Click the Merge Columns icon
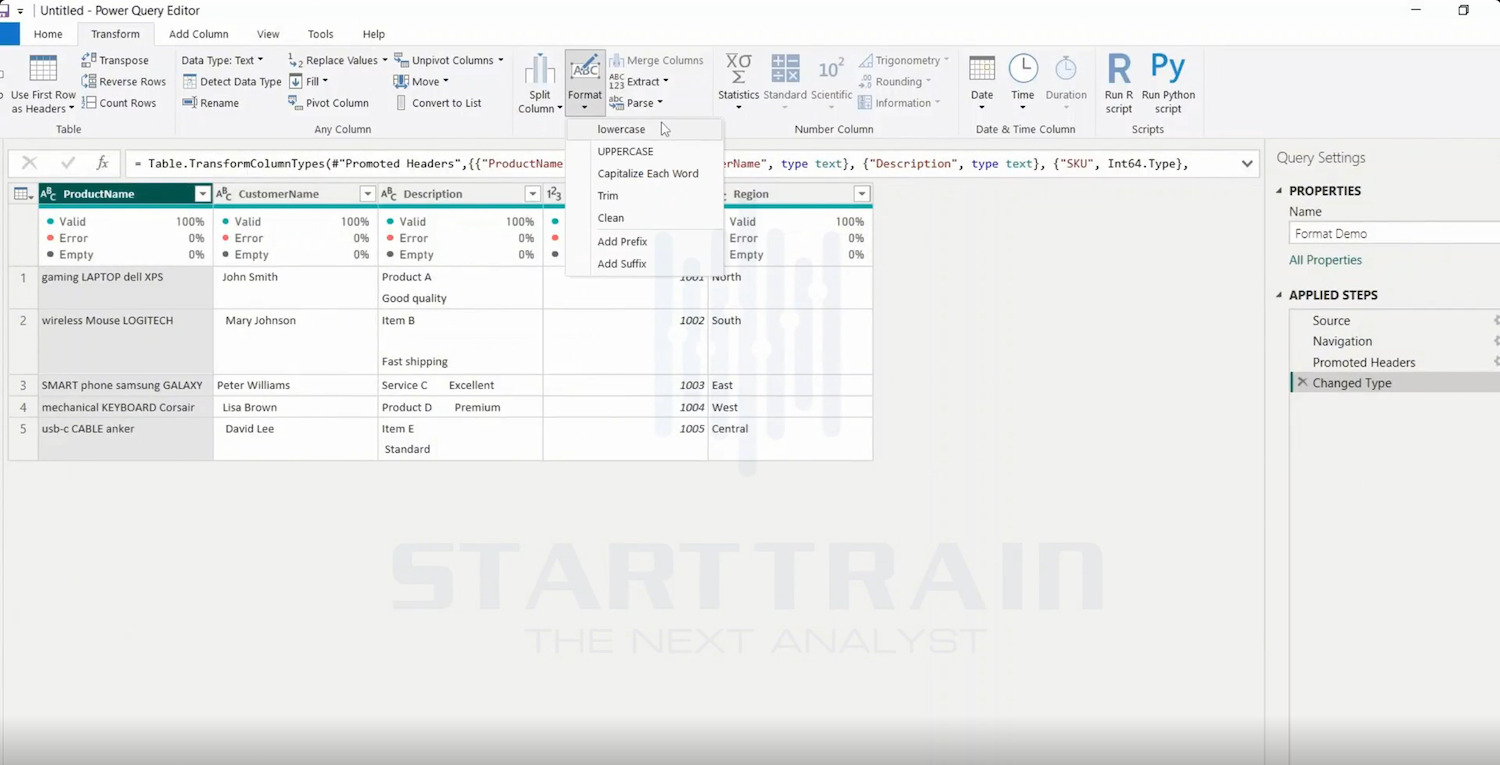Screen dimensions: 1500x765 [616, 60]
